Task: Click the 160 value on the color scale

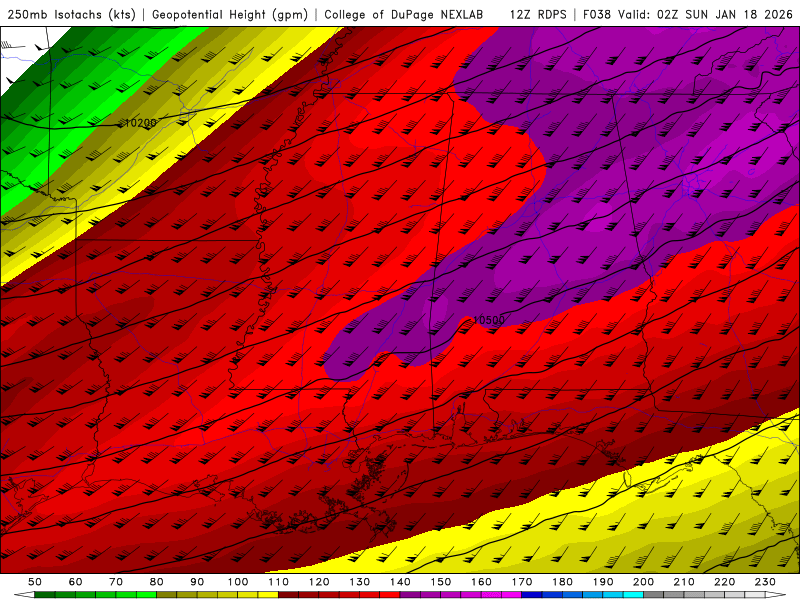Action: (481, 582)
